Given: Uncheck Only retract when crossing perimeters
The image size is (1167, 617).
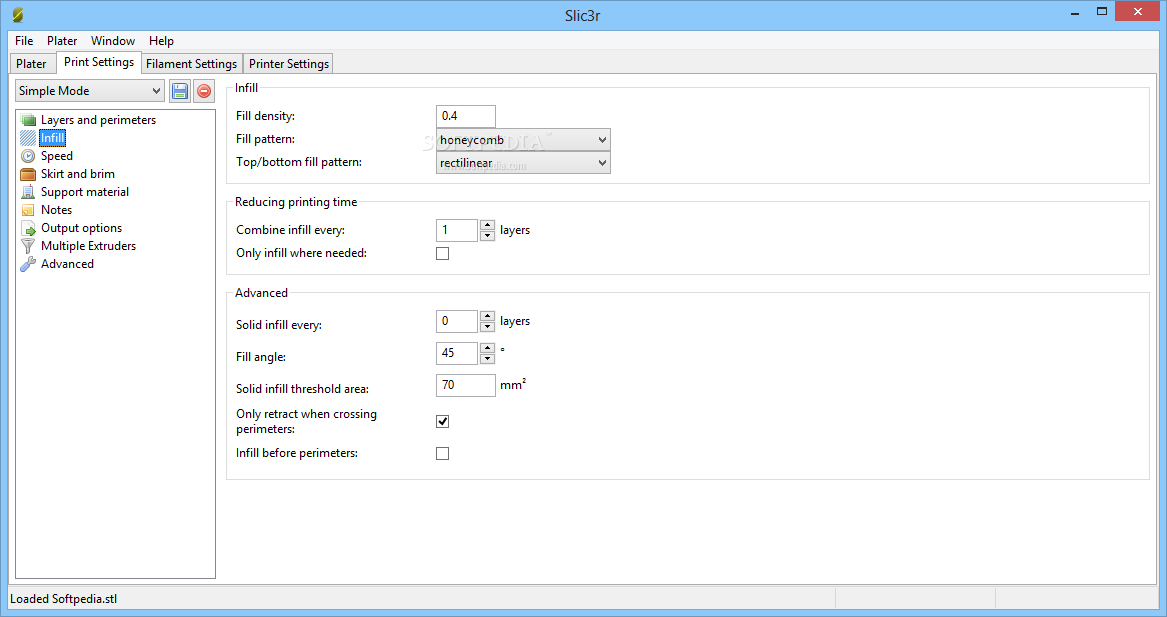Looking at the screenshot, I should tap(442, 421).
